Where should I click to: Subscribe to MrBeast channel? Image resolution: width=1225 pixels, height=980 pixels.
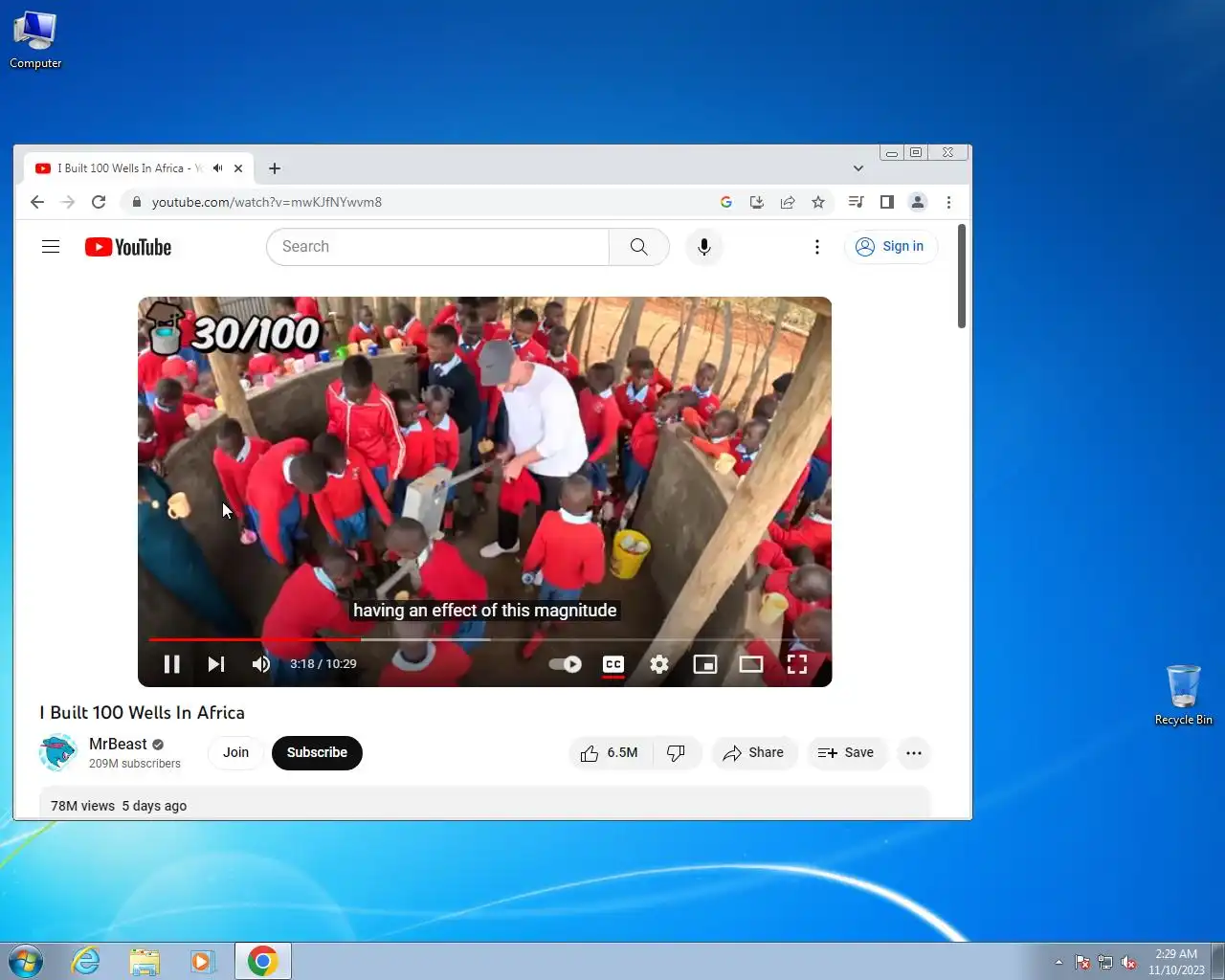click(317, 753)
